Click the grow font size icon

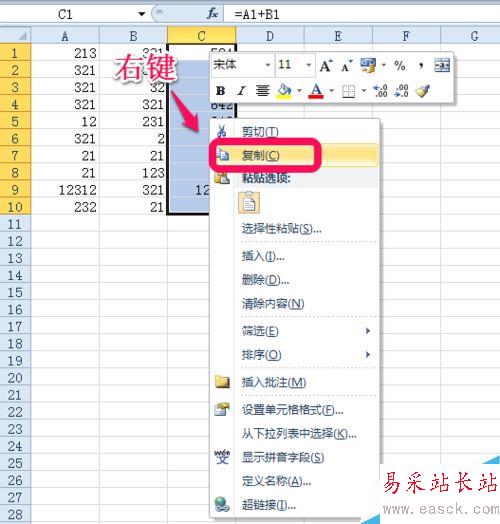point(326,66)
